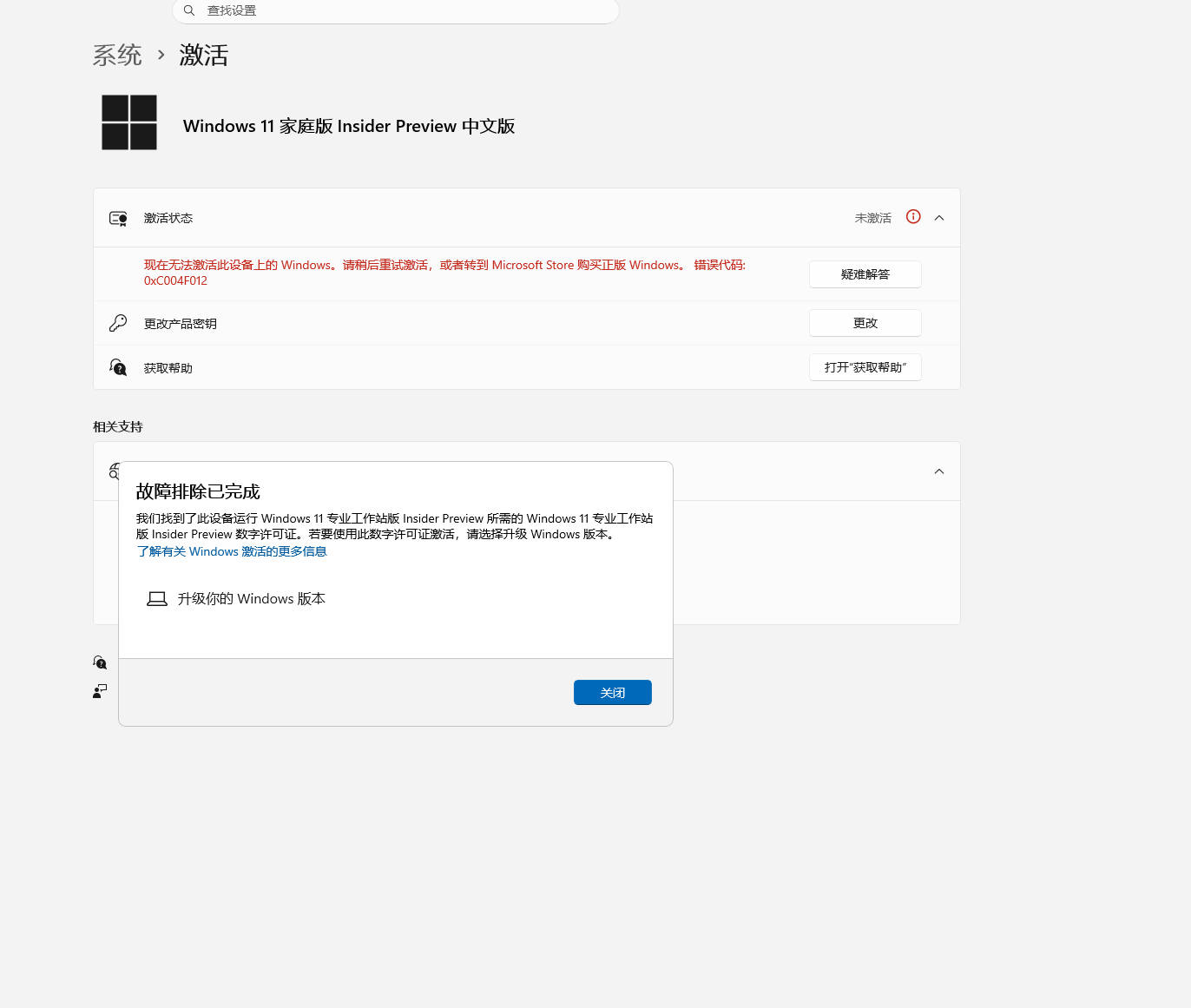This screenshot has width=1191, height=1008.
Task: Focus the 查找设置 search field
Action: tap(396, 10)
